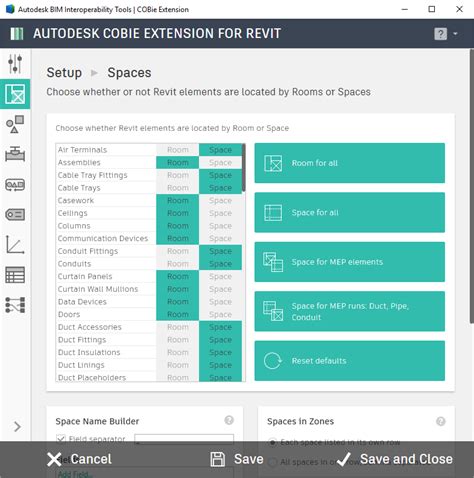Select the Spaces setup icon in sidebar
Viewport: 474px width, 478px height.
[x=15, y=94]
